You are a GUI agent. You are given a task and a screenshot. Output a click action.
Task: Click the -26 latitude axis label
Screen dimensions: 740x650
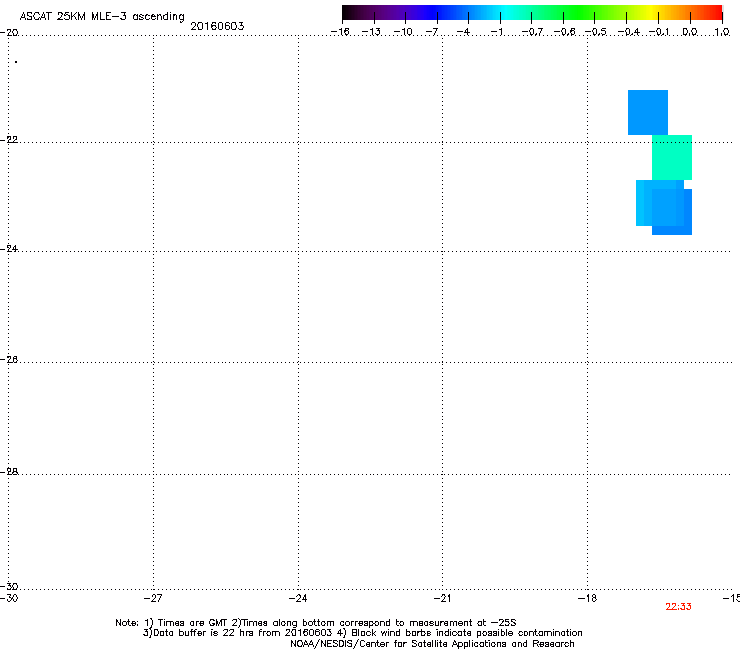(9, 360)
